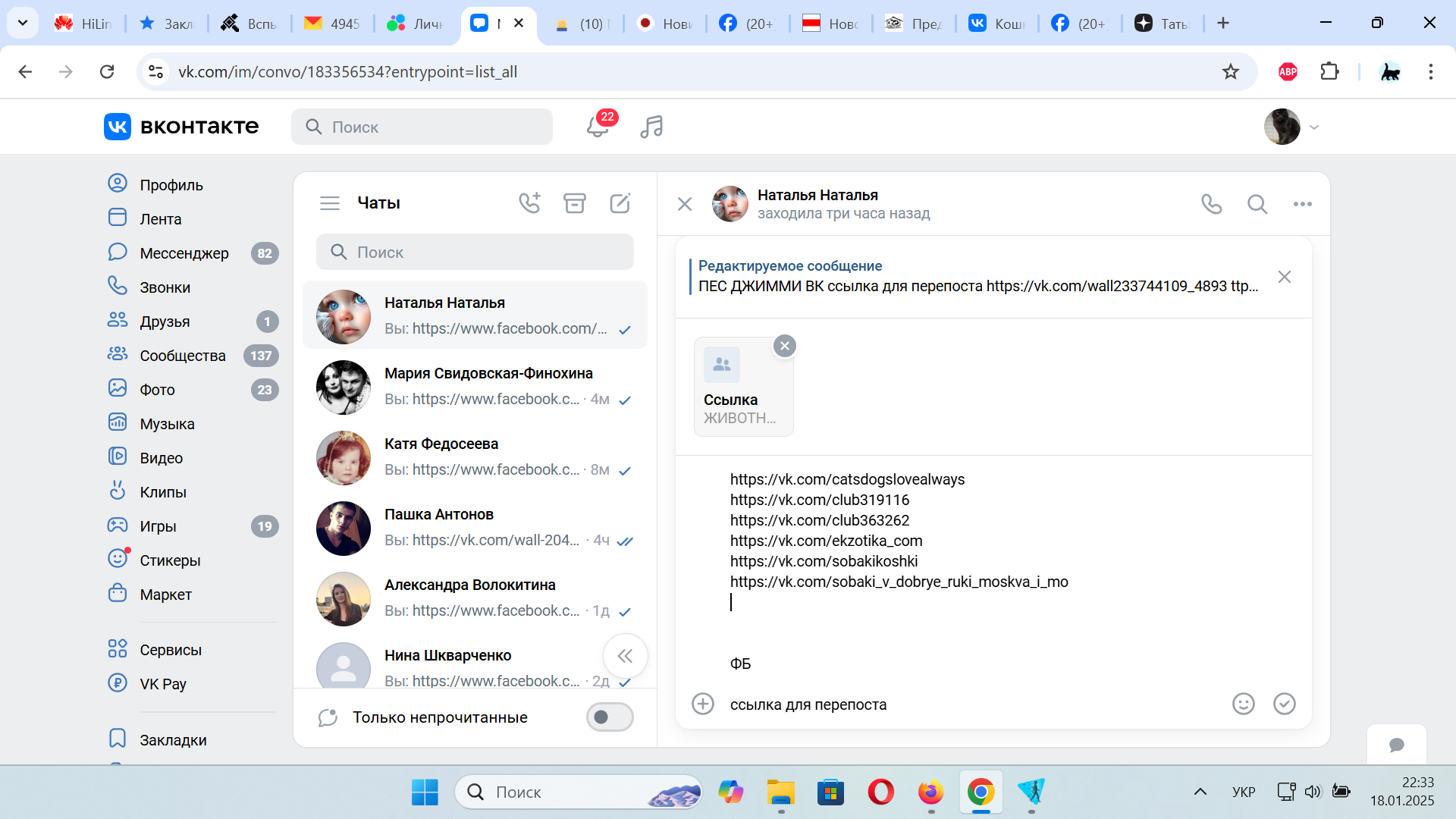Cancel editing the message with X

[x=1284, y=277]
